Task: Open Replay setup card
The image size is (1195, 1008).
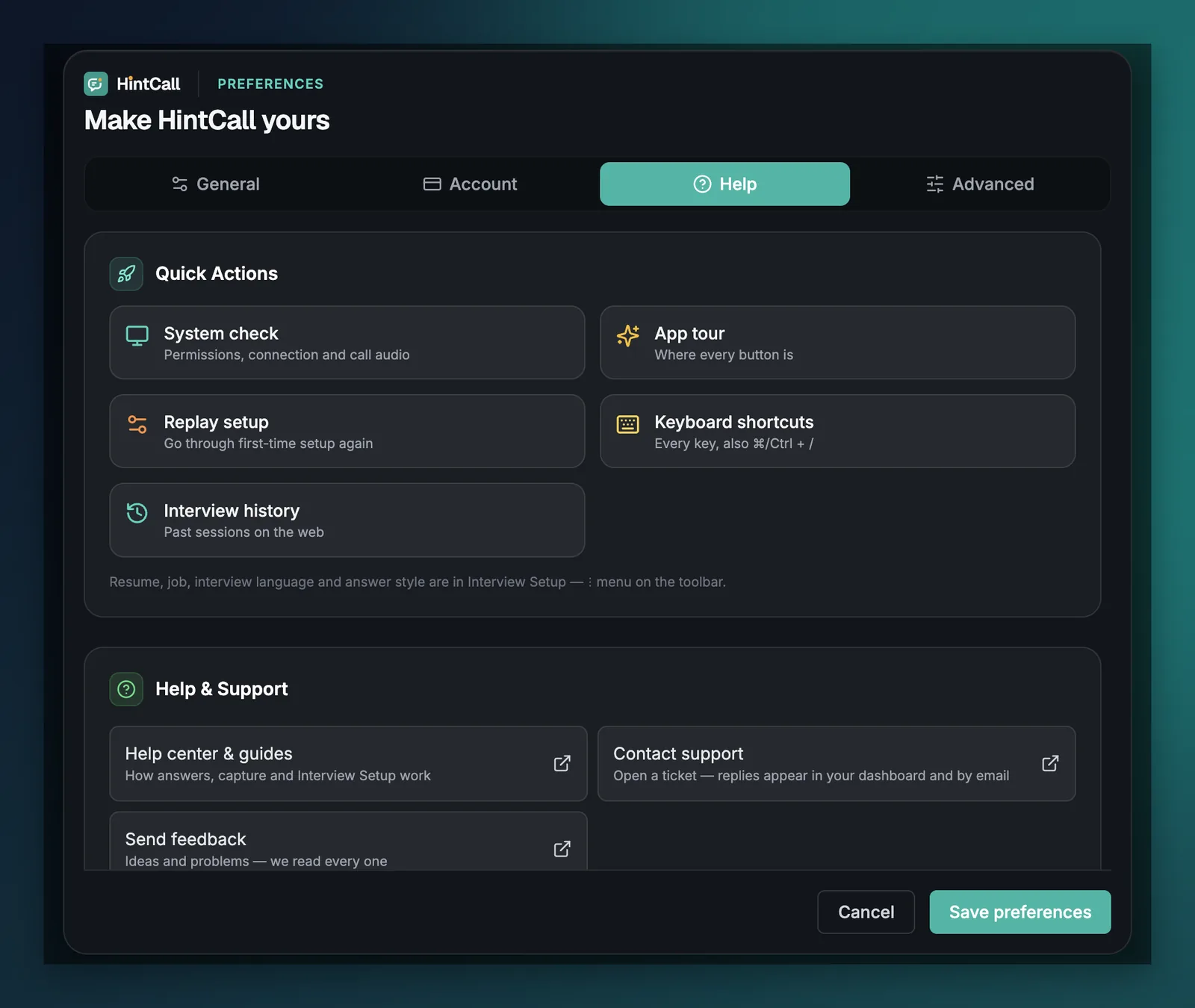Action: click(x=347, y=432)
